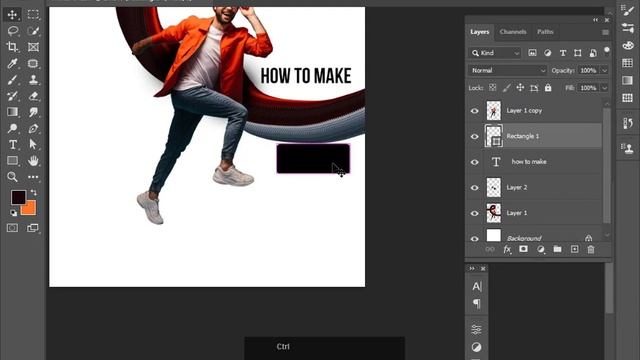Toggle lock position
The image size is (640, 360).
tap(520, 88)
